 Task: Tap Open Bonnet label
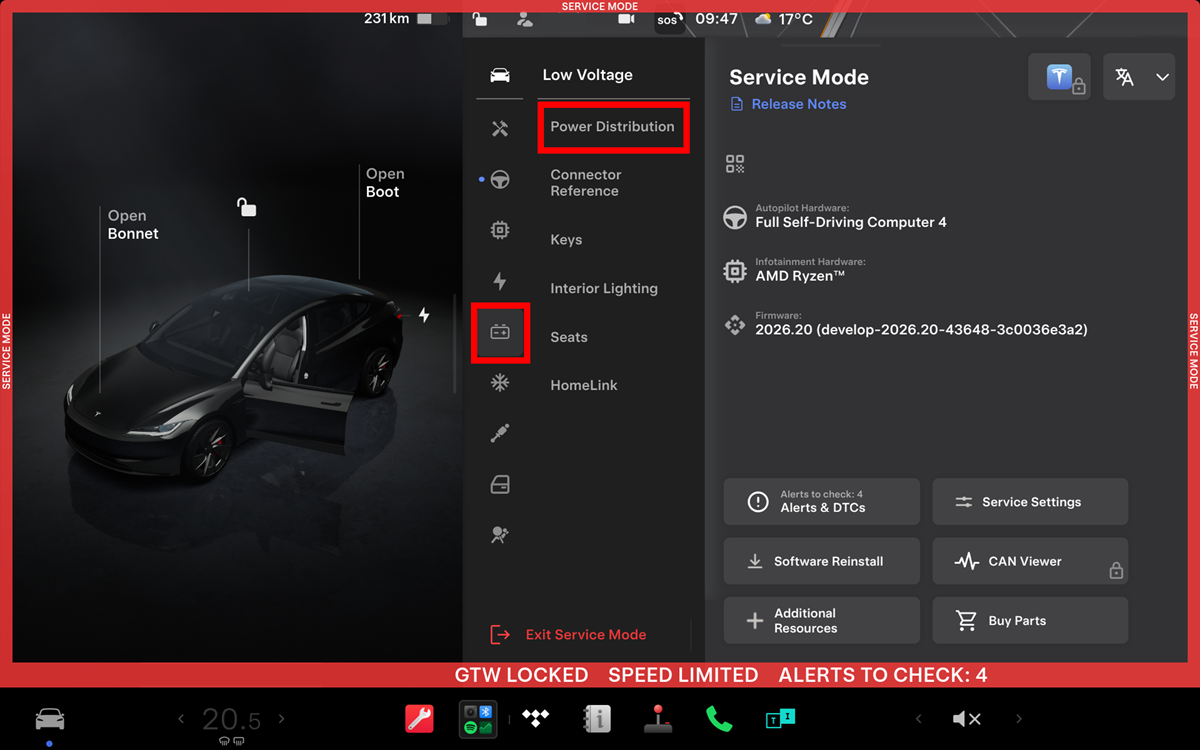click(x=133, y=225)
